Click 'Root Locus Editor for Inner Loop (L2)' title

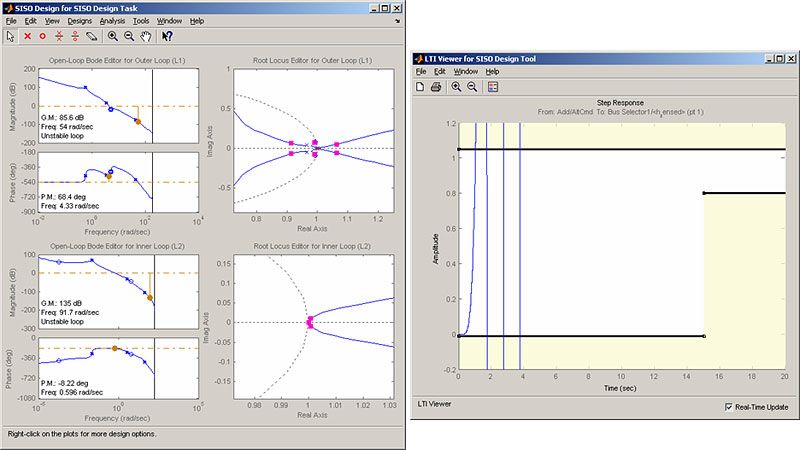point(312,246)
